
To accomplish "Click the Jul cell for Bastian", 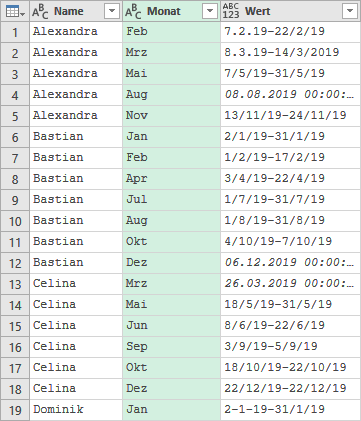I will 171,200.
